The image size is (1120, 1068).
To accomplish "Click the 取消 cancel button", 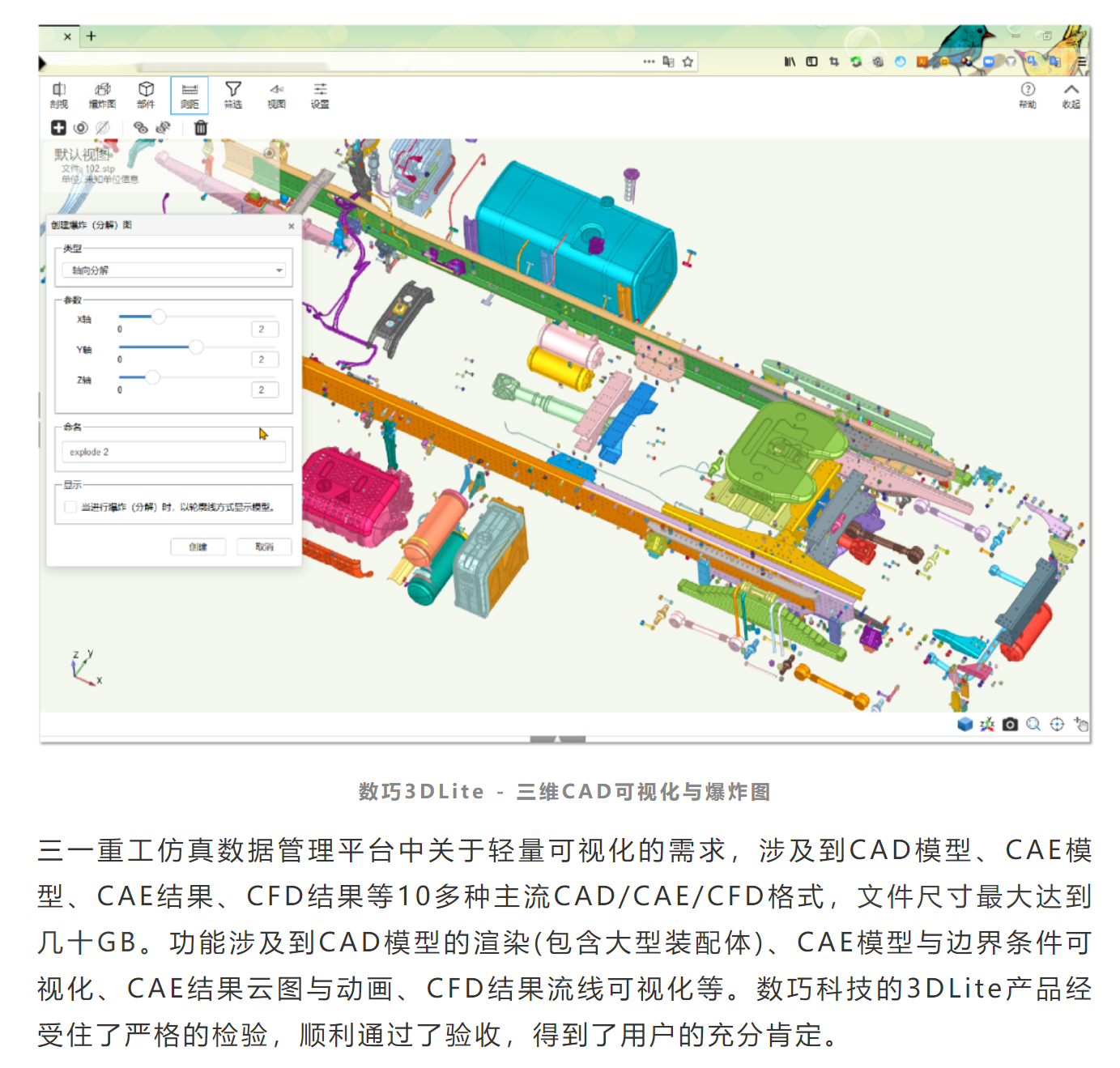I will coord(264,547).
